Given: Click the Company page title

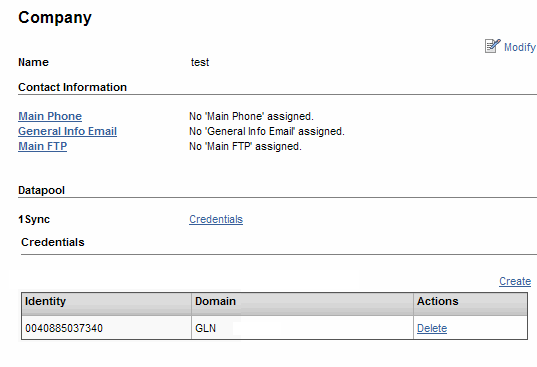Looking at the screenshot, I should (55, 17).
